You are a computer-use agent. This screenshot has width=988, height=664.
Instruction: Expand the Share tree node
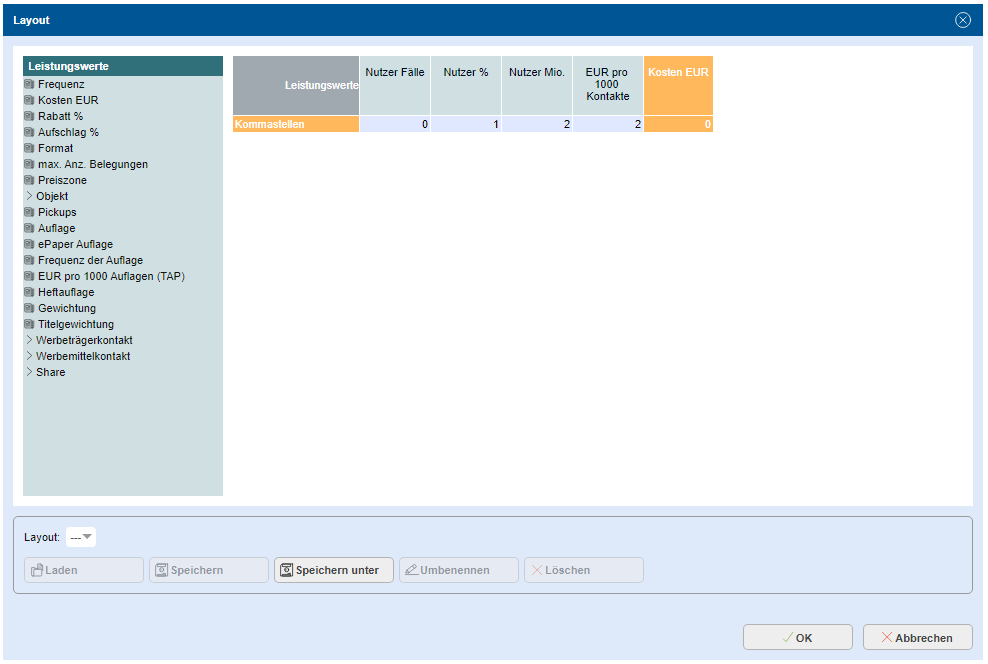click(x=29, y=373)
